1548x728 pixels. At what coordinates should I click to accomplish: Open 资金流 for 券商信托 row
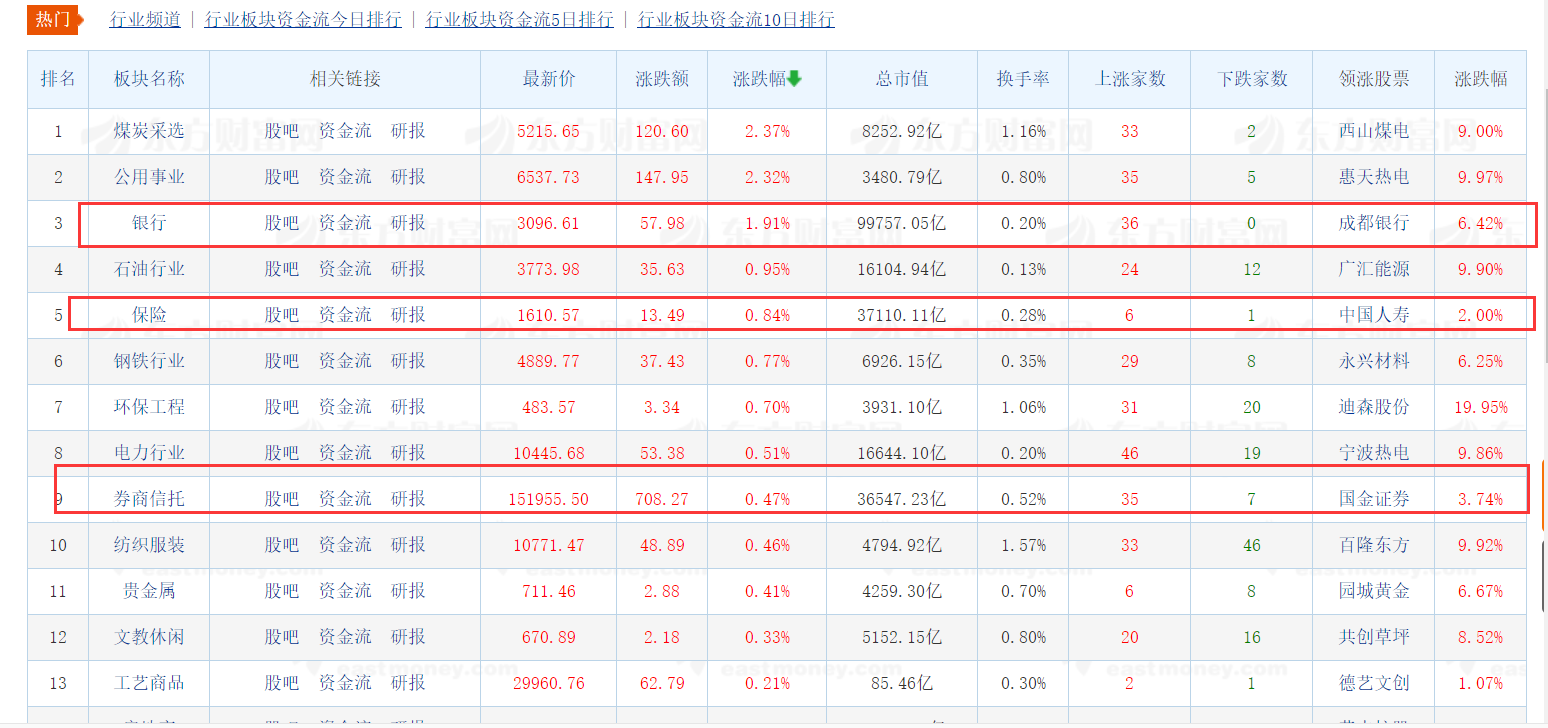345,499
